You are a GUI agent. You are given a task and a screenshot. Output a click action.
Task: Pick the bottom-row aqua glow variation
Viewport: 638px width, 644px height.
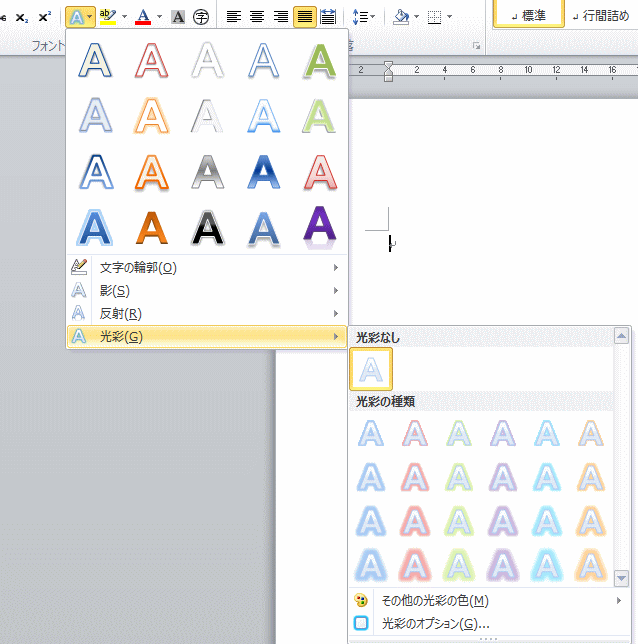(x=547, y=566)
